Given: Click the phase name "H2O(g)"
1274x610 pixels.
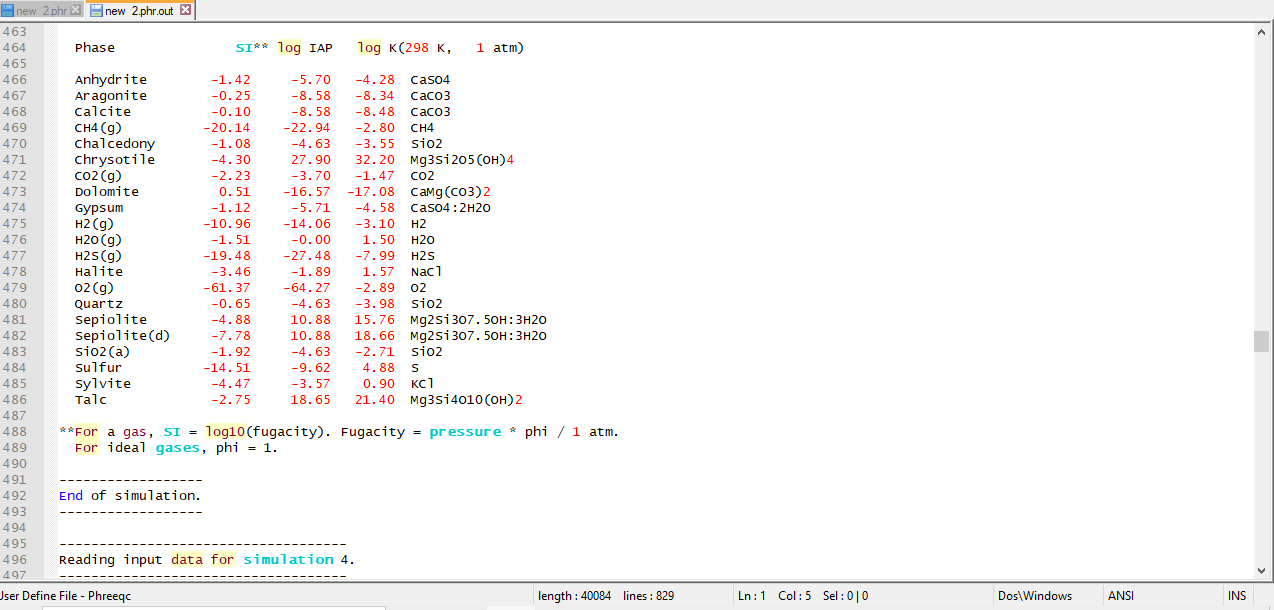Looking at the screenshot, I should click(x=99, y=240).
